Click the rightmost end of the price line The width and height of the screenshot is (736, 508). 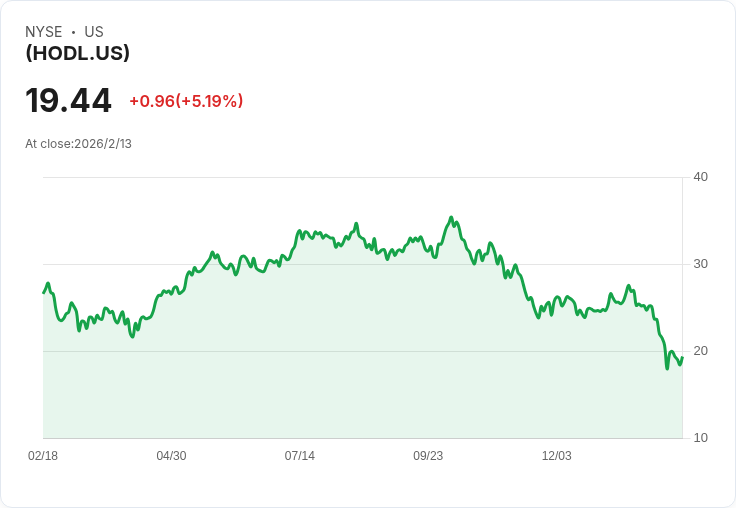(x=682, y=357)
